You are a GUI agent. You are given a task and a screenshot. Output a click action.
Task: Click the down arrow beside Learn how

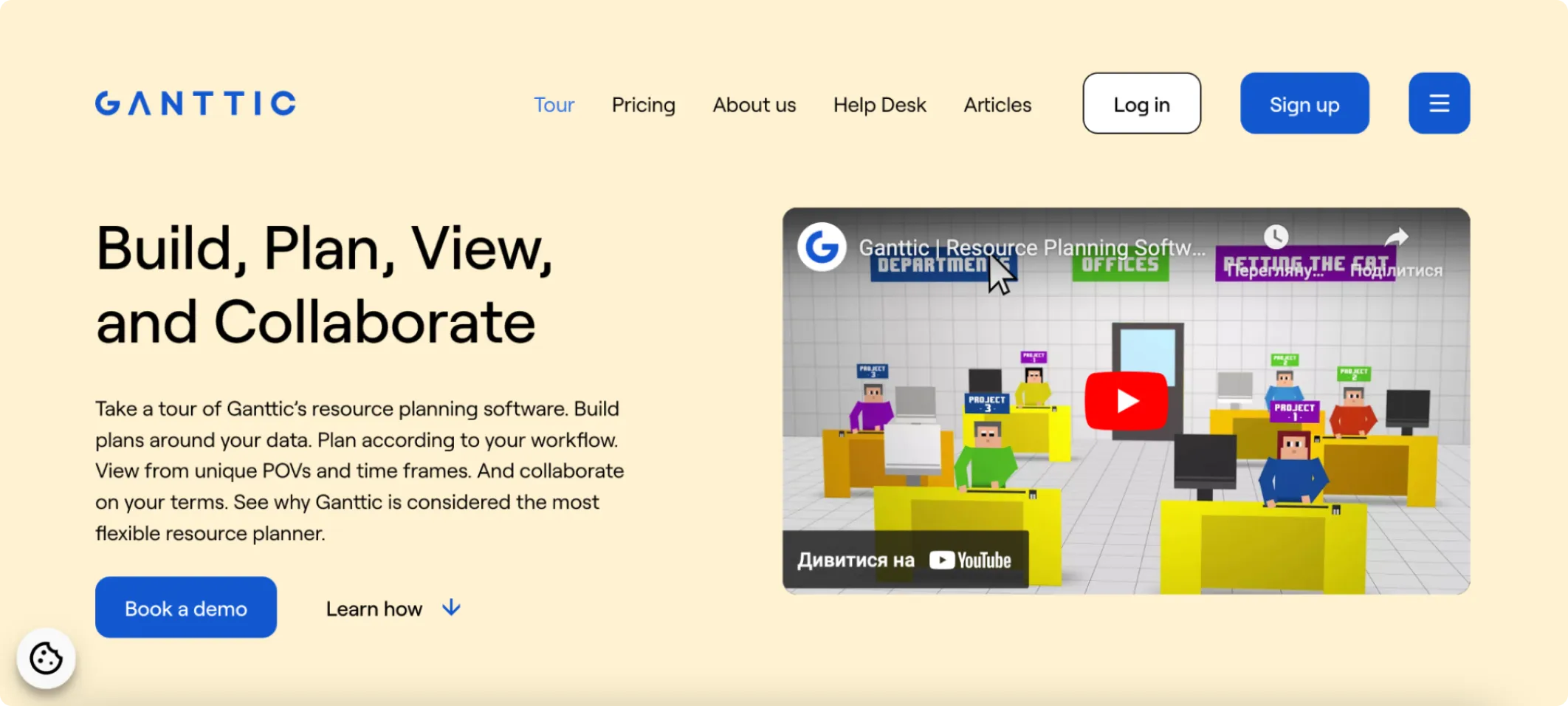[451, 608]
